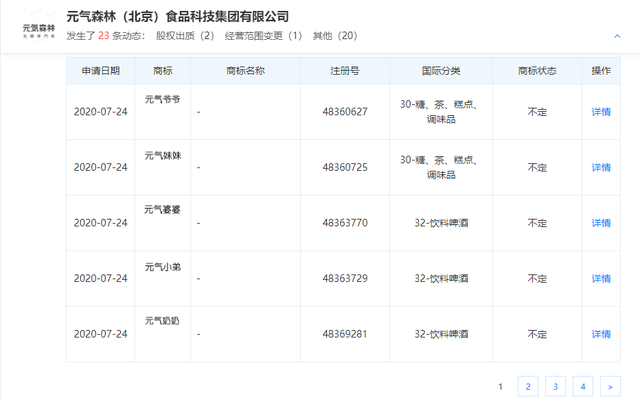The image size is (640, 402).
Task: Click column header 操作
Action: tap(601, 71)
